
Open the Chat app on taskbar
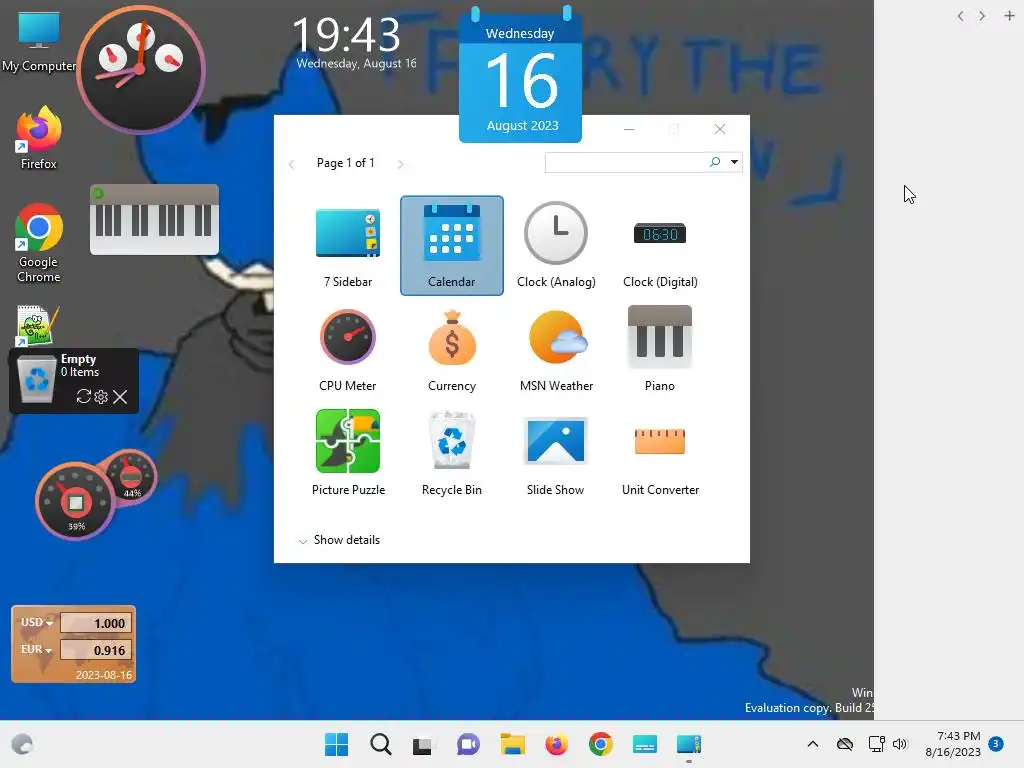tap(468, 744)
